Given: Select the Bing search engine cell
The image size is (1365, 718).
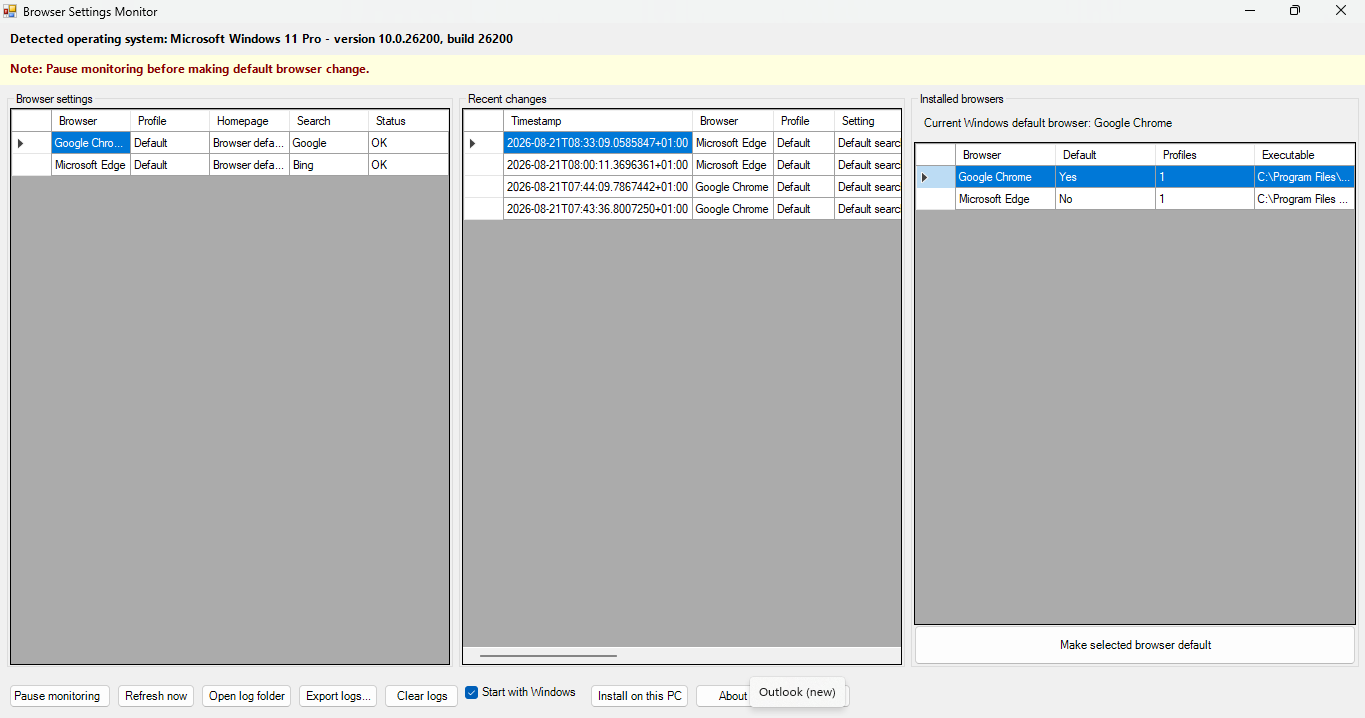Looking at the screenshot, I should tap(328, 165).
